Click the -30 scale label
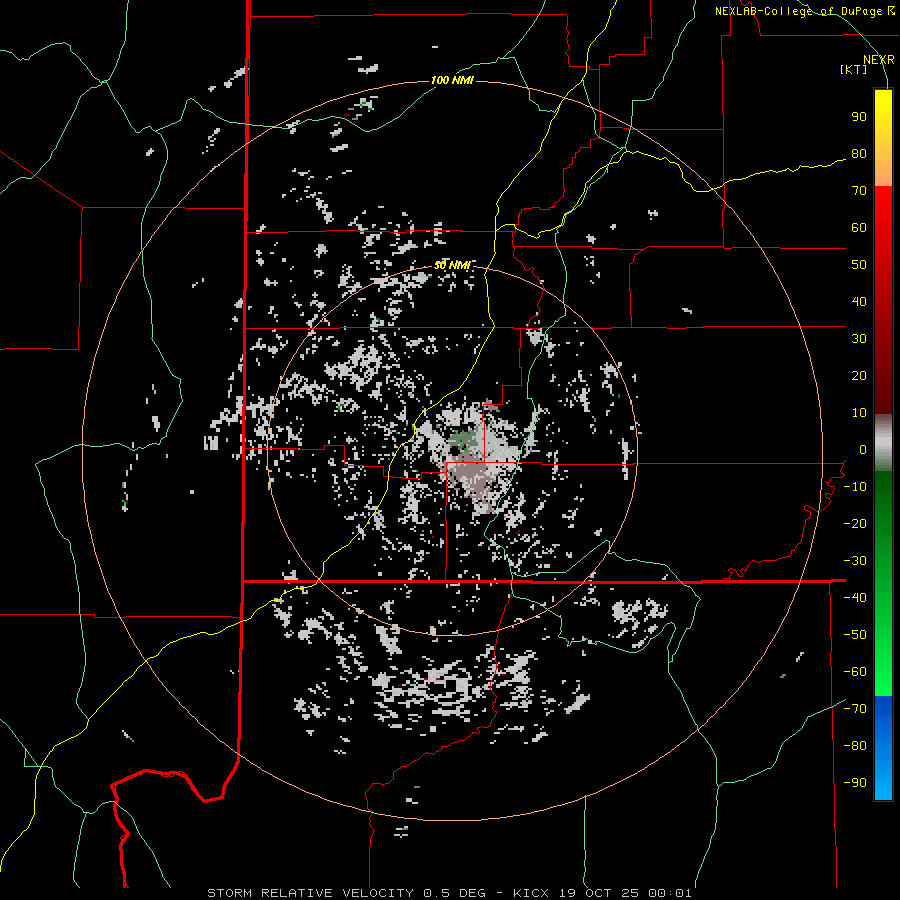This screenshot has width=900, height=900. click(855, 561)
